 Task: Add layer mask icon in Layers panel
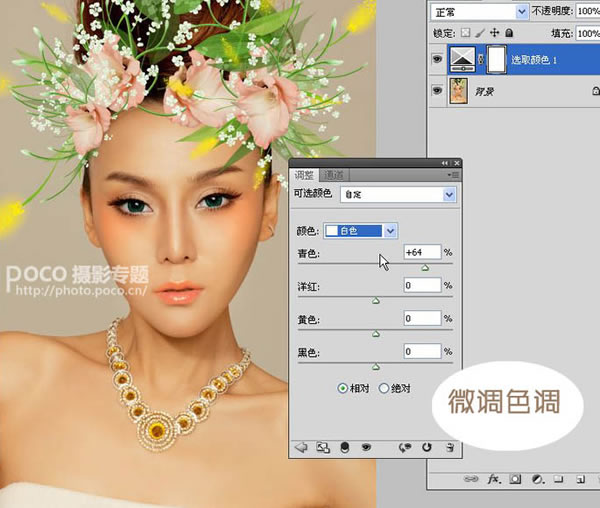(515, 479)
